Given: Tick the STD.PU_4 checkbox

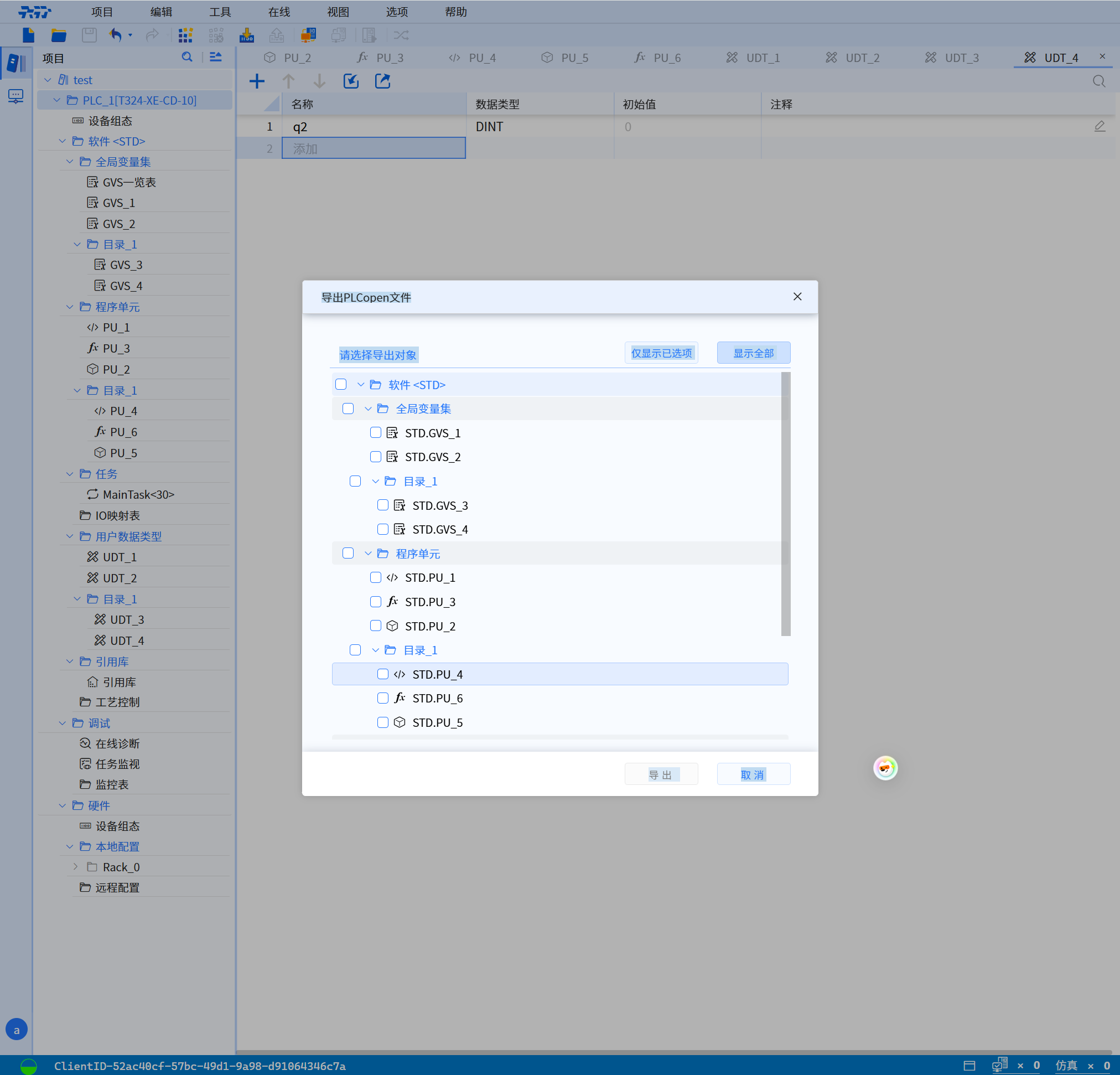Looking at the screenshot, I should tap(383, 674).
